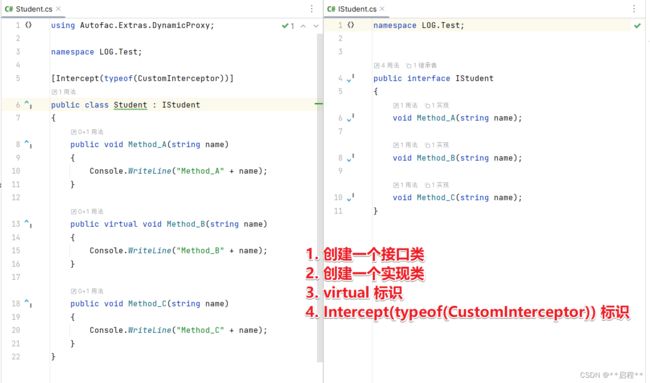Click implemented-by gutter icon beside IStudent Method_A
This screenshot has width=650, height=383.
(351, 118)
